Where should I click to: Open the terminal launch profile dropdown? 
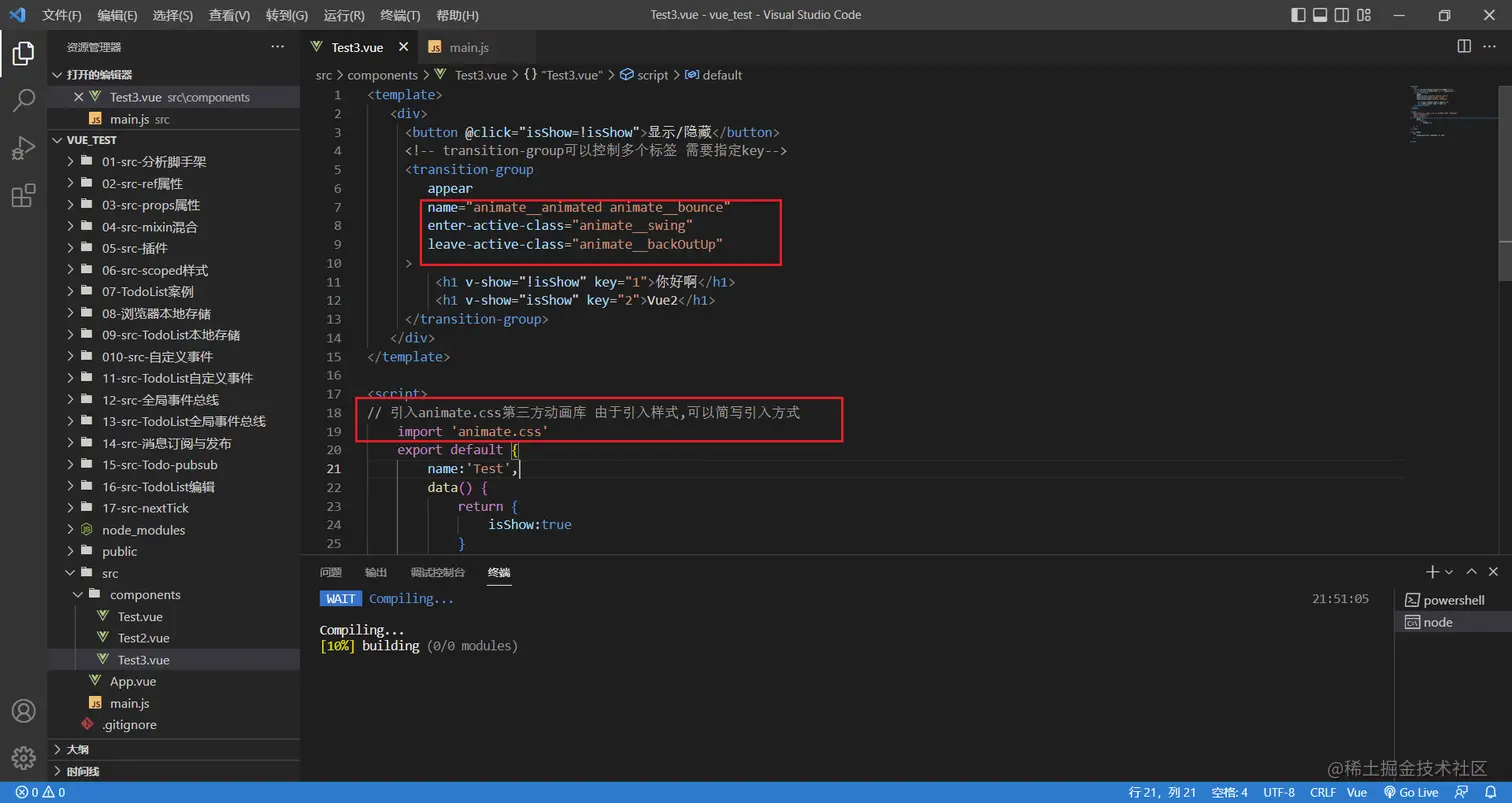coord(1449,572)
